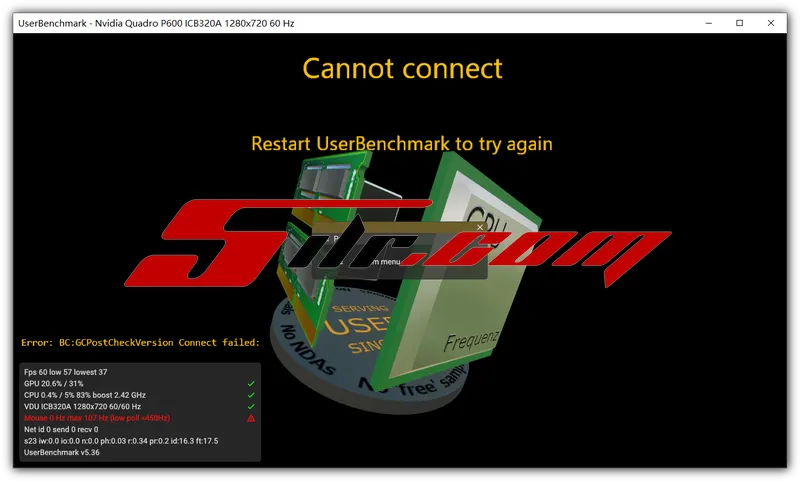Close the UserBenchmark window
Screen dimensions: 800x481
(x=770, y=23)
